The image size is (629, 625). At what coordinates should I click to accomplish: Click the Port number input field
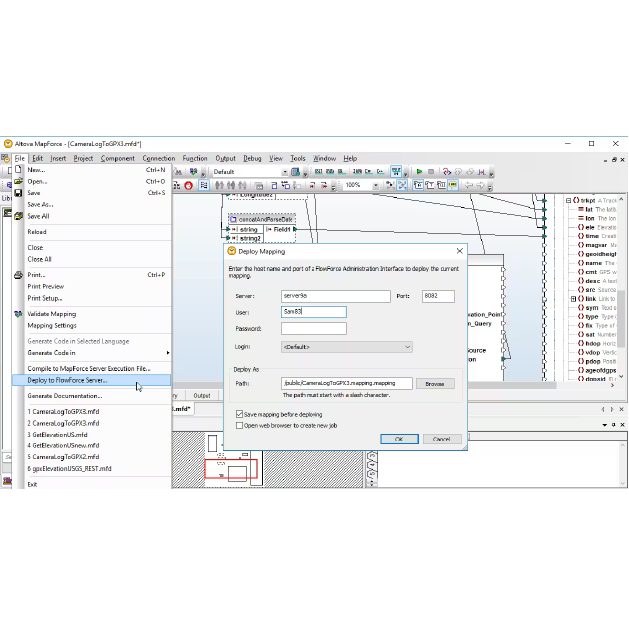pyautogui.click(x=438, y=296)
